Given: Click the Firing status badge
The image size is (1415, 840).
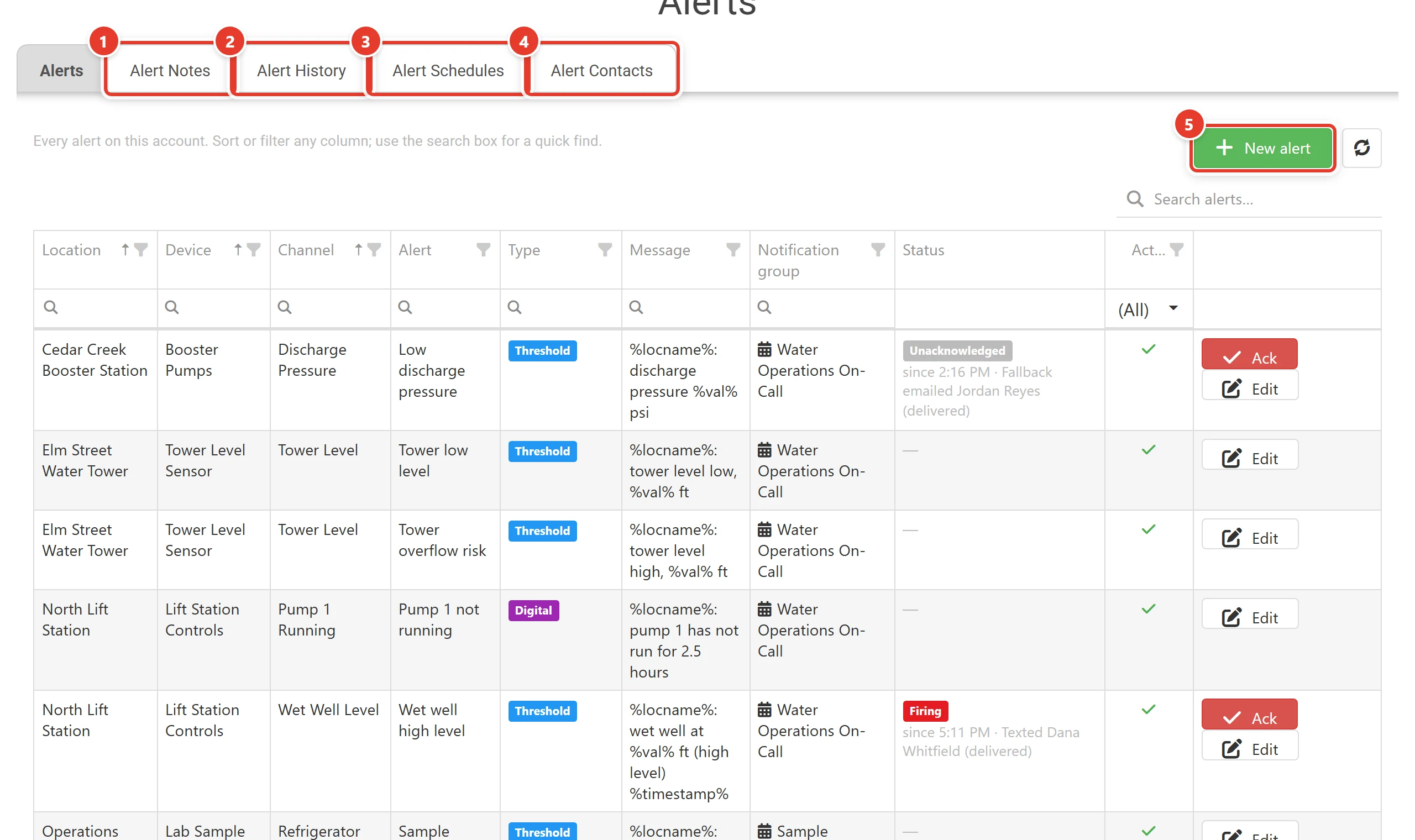Looking at the screenshot, I should pos(925,711).
